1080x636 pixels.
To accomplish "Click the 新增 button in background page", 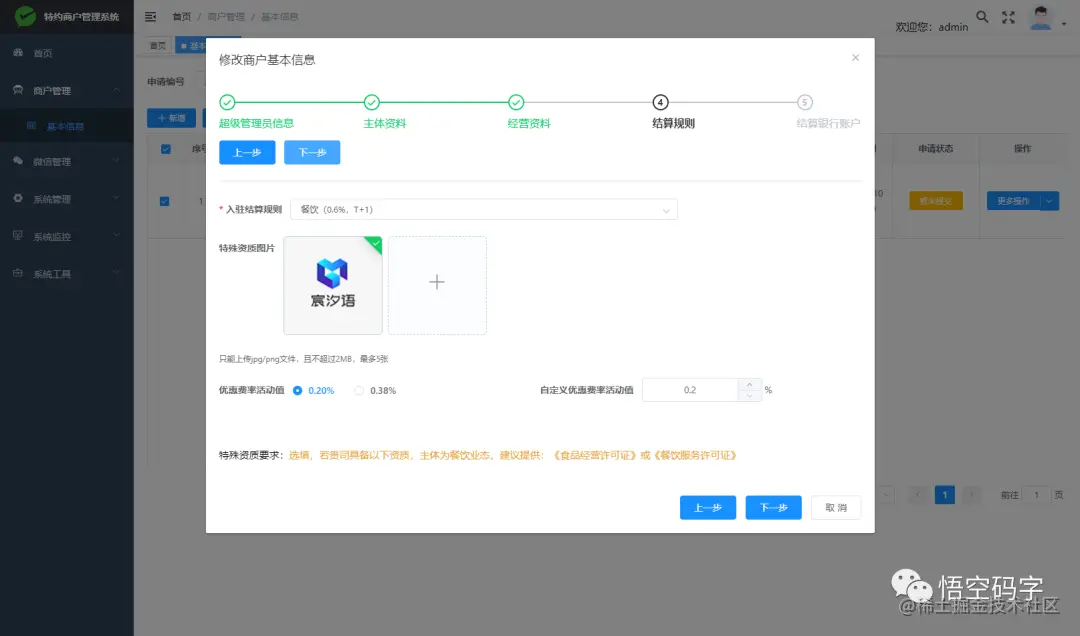I will click(172, 118).
